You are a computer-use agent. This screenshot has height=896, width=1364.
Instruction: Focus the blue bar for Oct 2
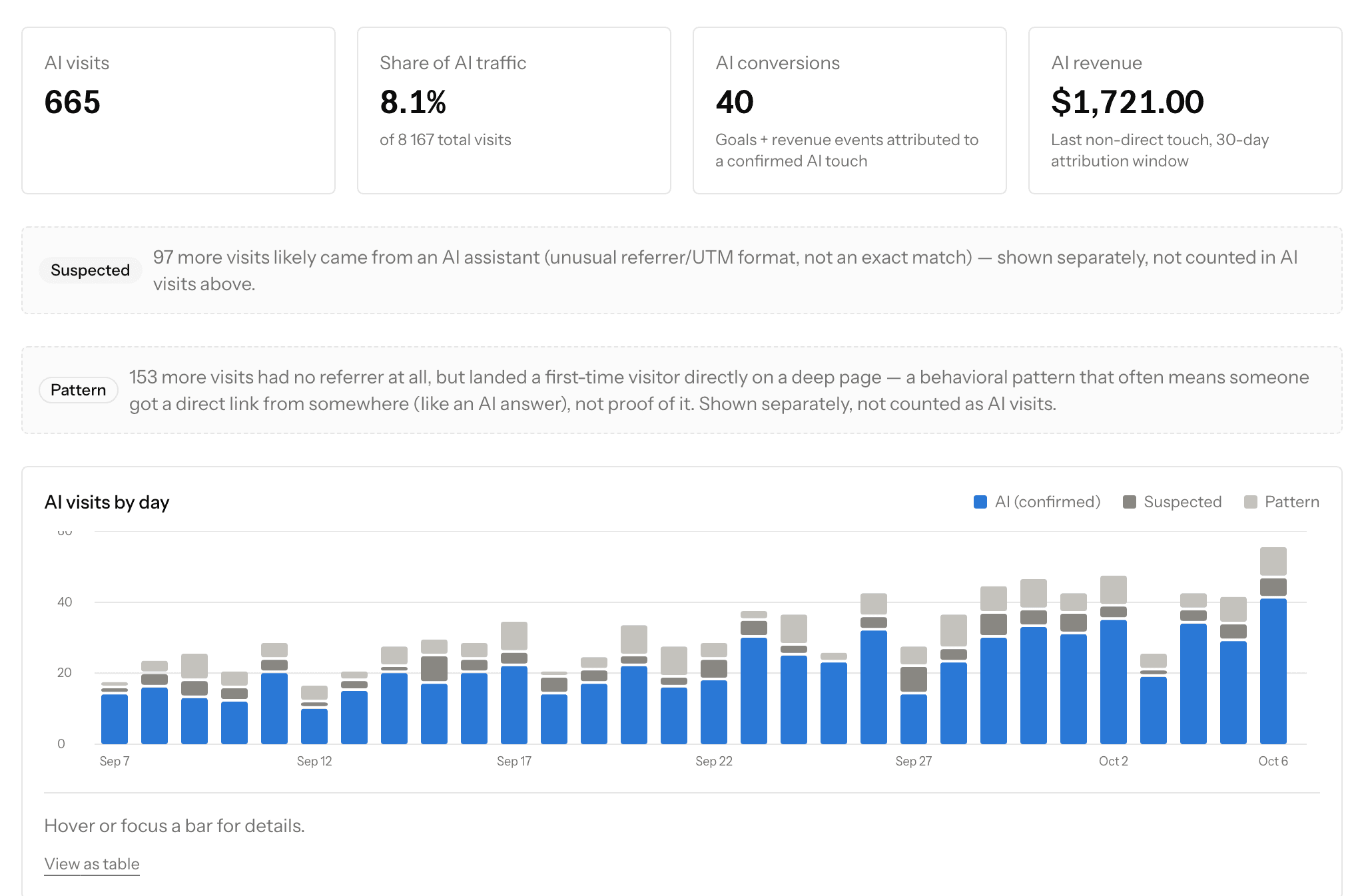click(x=1114, y=682)
